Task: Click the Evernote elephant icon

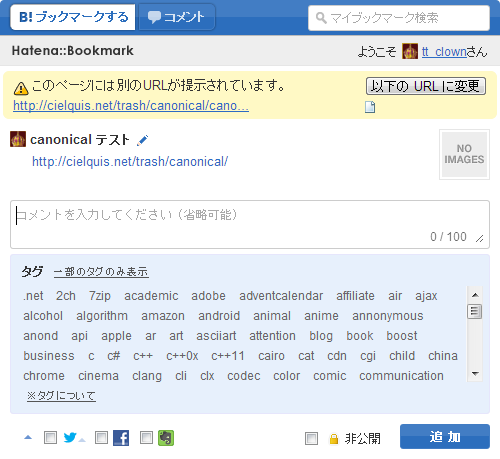Action: tap(166, 438)
